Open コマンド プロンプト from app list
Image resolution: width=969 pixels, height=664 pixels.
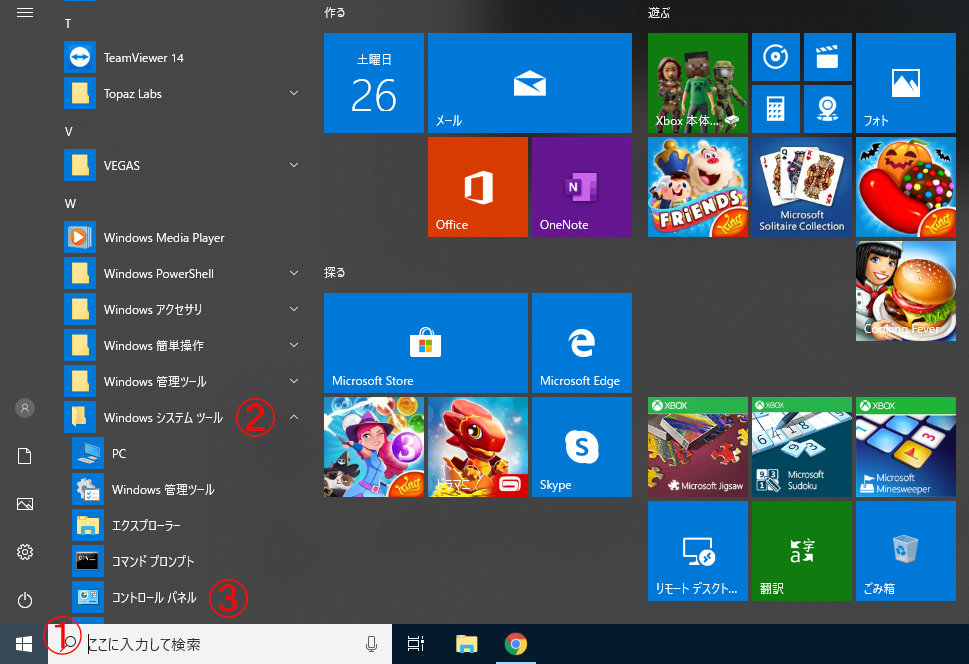pos(152,561)
